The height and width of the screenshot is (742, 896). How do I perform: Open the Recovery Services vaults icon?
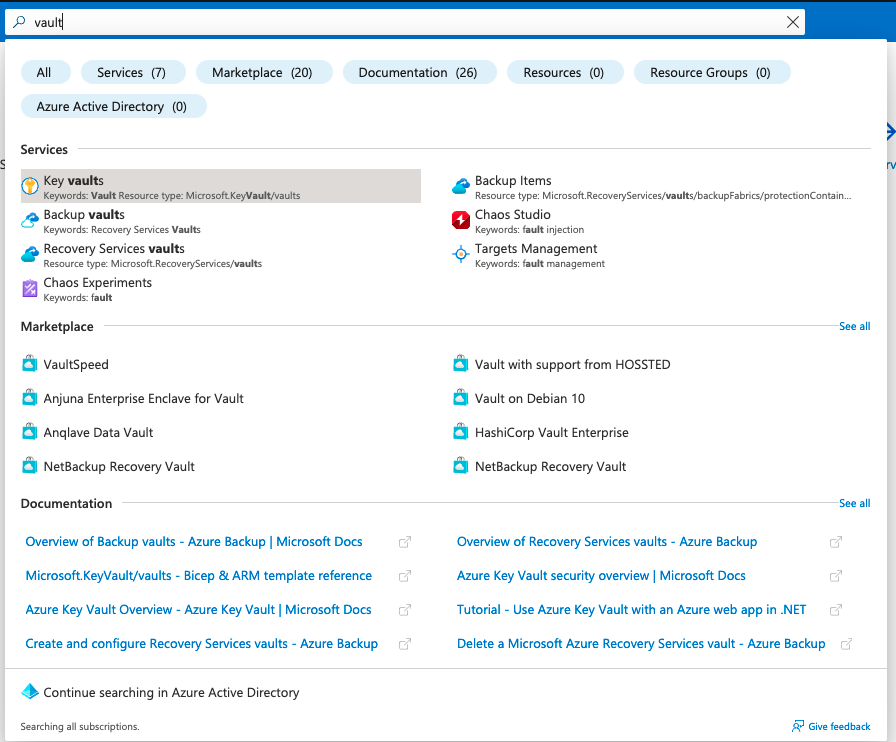30,254
